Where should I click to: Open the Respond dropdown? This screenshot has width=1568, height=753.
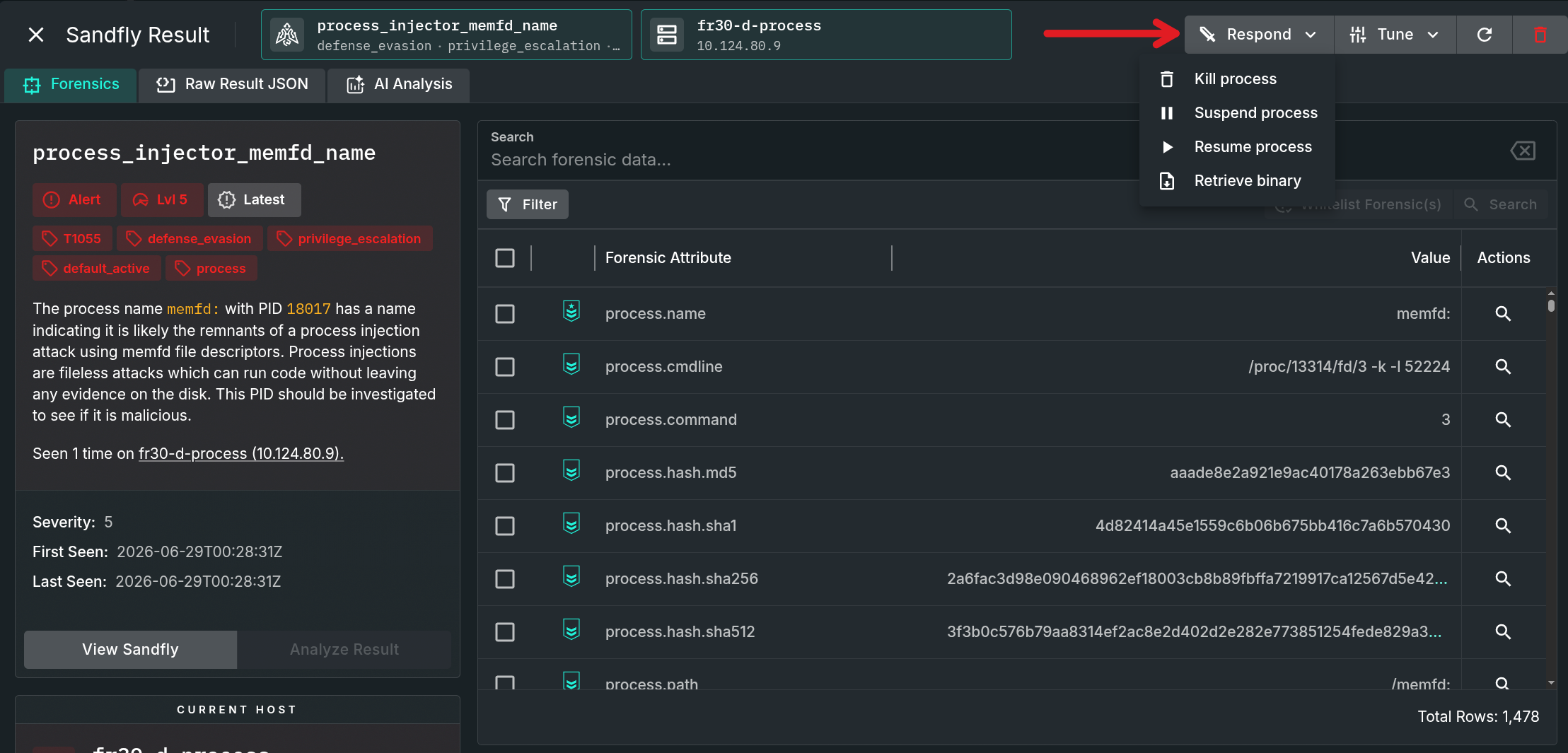(1259, 35)
